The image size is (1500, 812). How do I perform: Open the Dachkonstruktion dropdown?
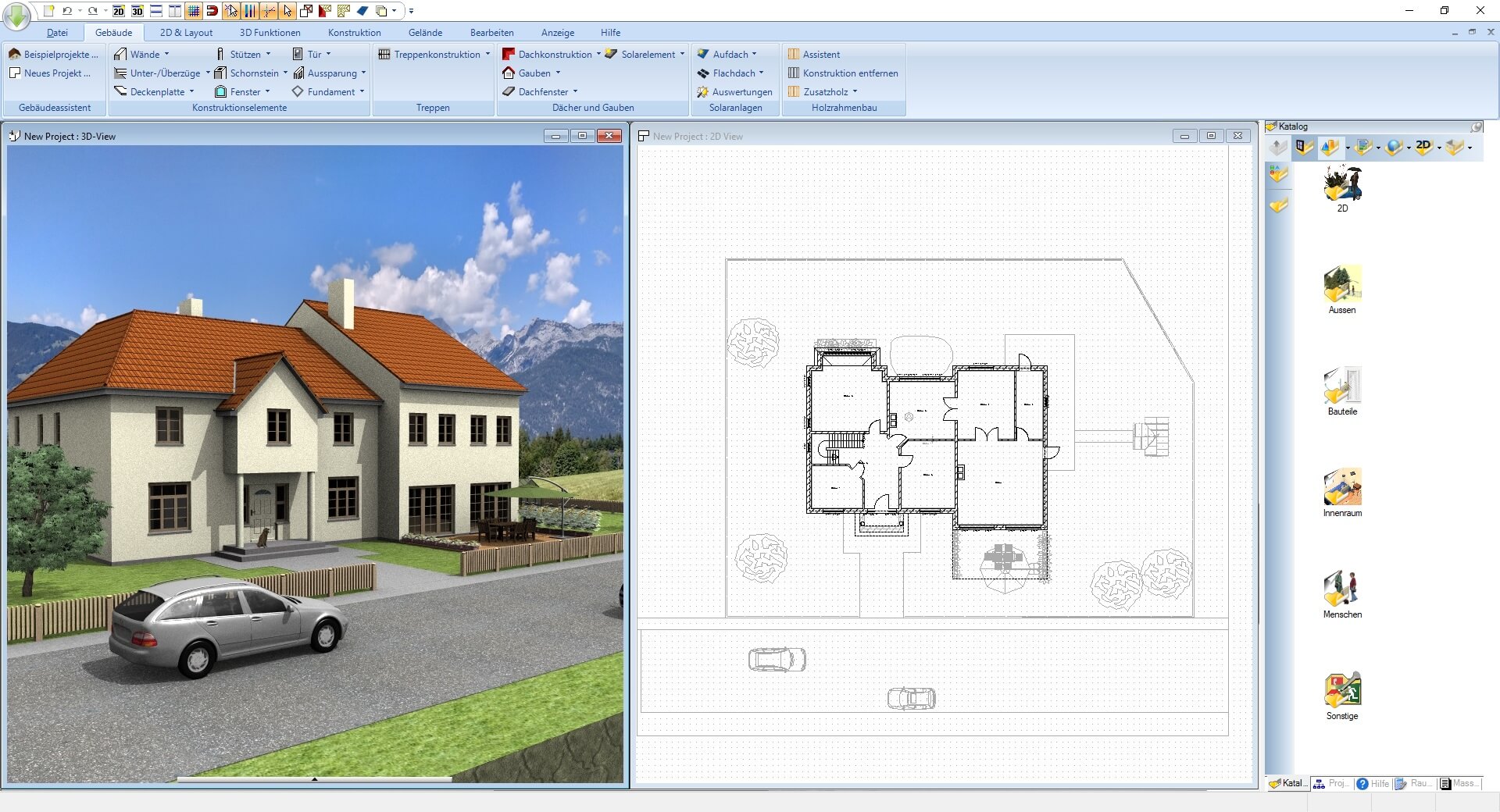(x=598, y=54)
